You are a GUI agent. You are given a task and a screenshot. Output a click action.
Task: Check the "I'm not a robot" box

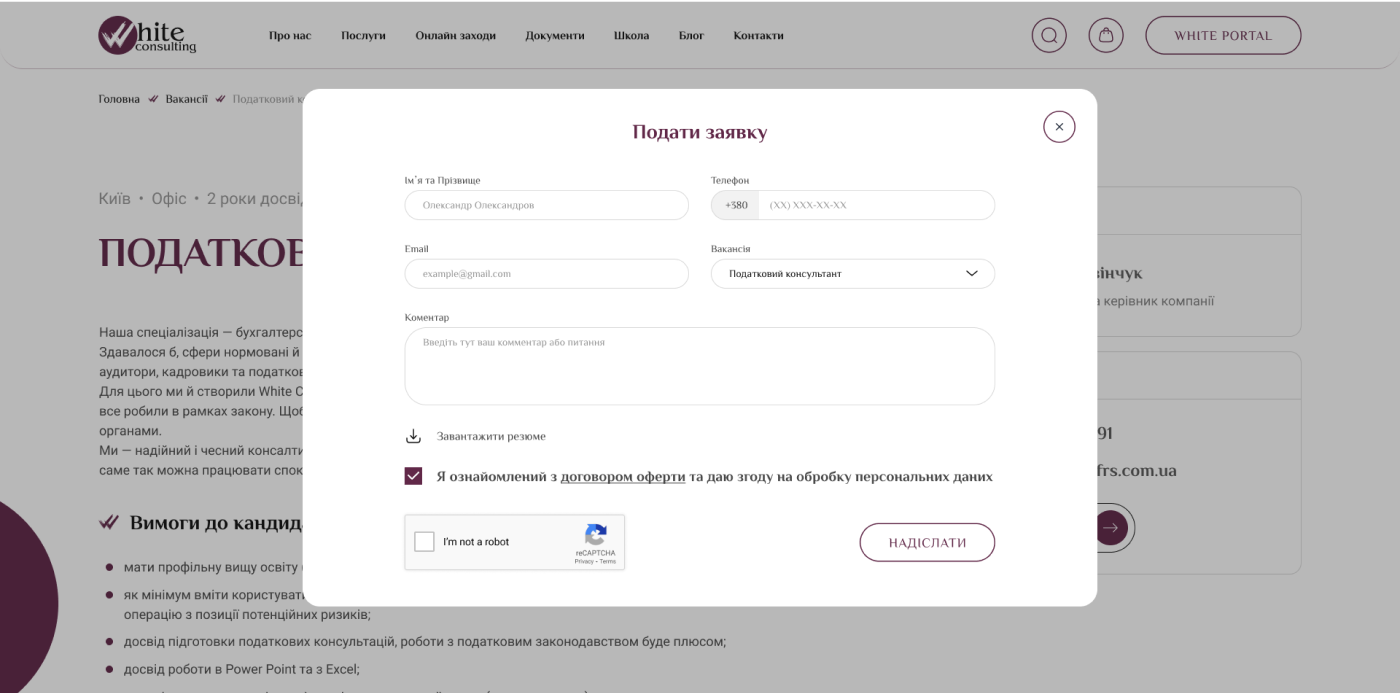coord(424,542)
